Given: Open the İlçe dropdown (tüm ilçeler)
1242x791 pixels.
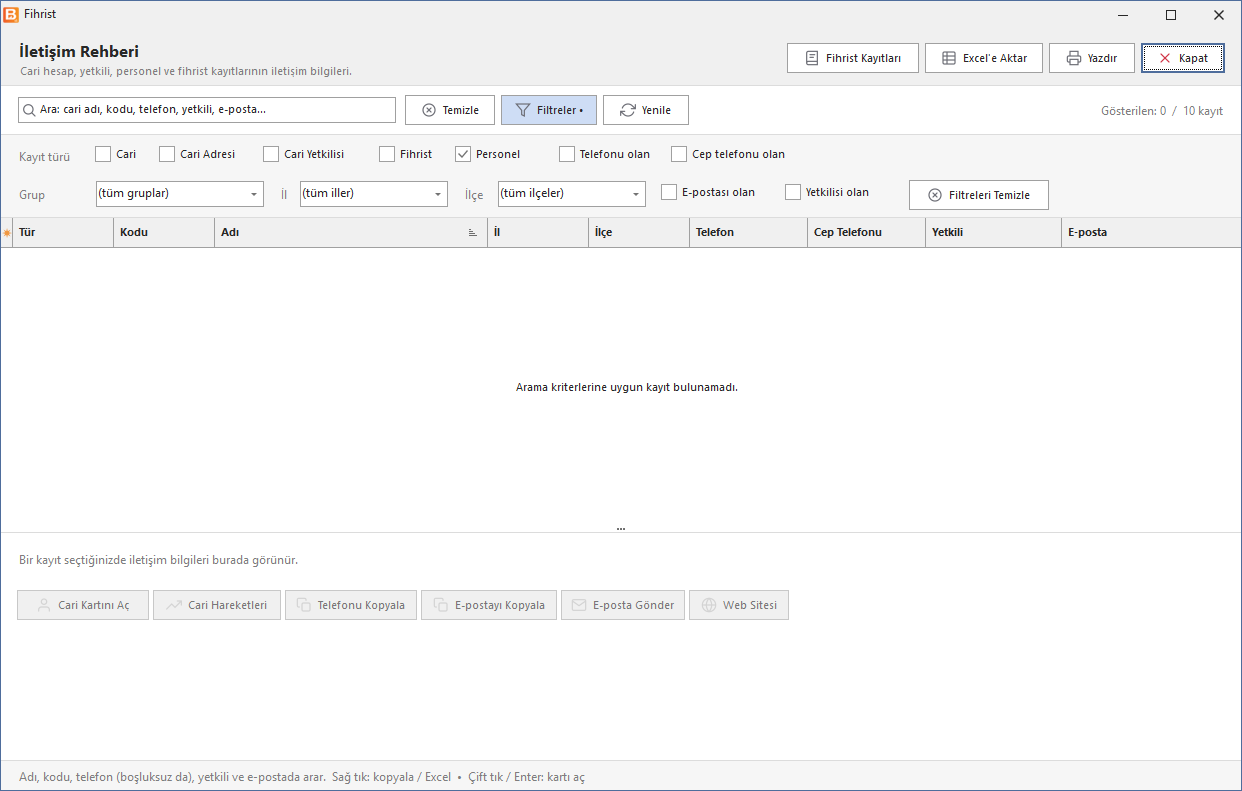Looking at the screenshot, I should 572,194.
